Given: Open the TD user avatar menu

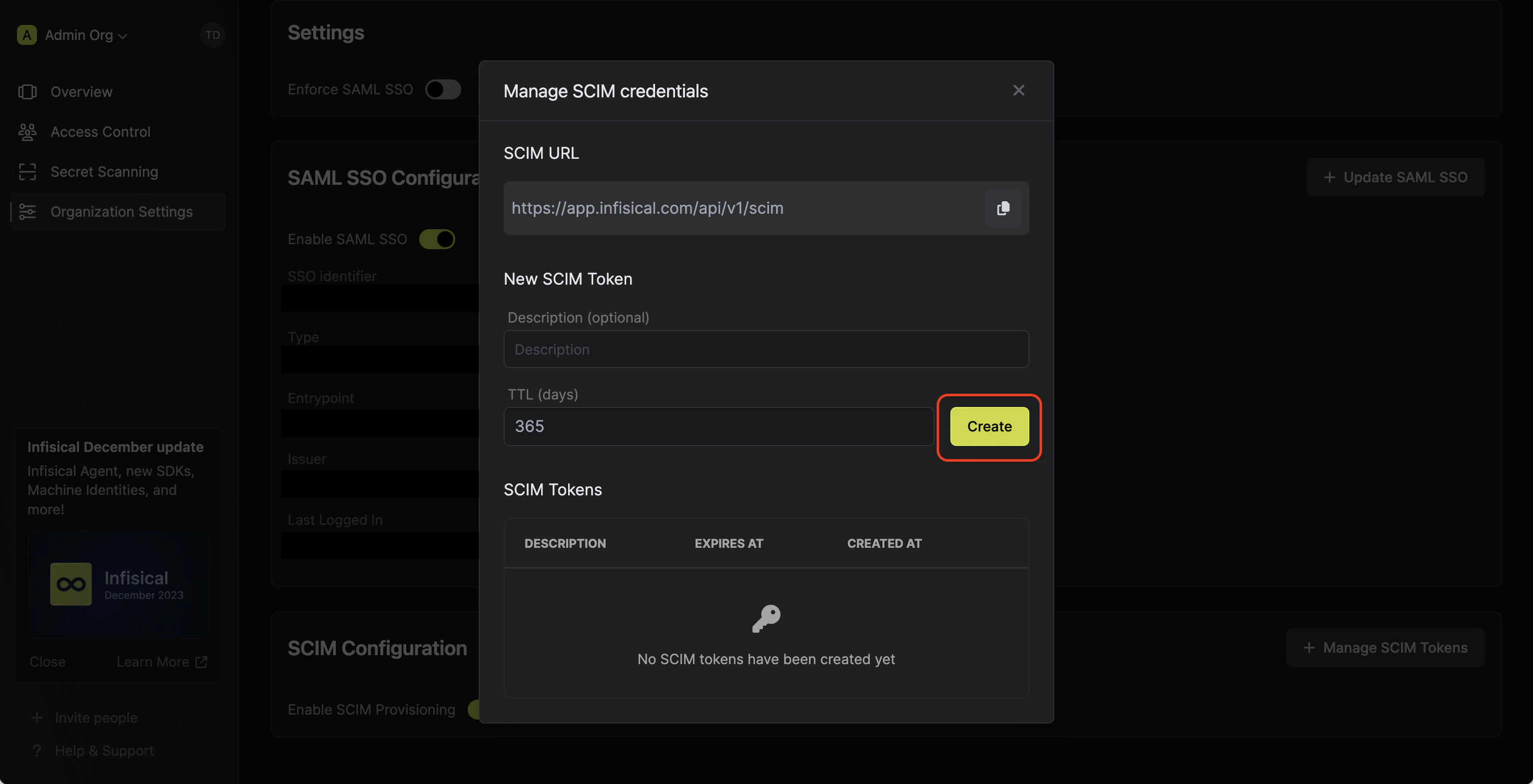Looking at the screenshot, I should point(212,35).
